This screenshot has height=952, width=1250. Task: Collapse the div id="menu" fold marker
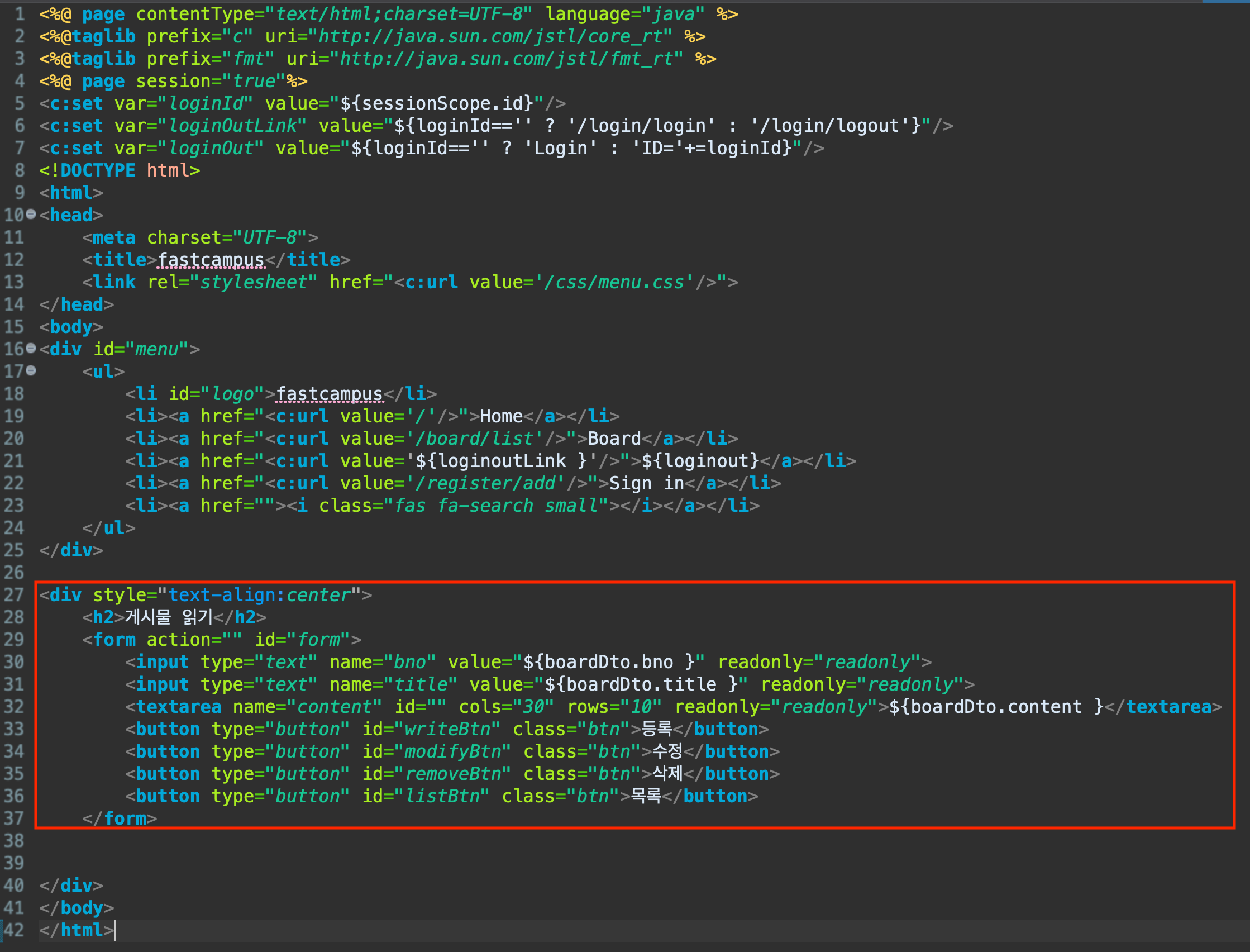coord(31,348)
